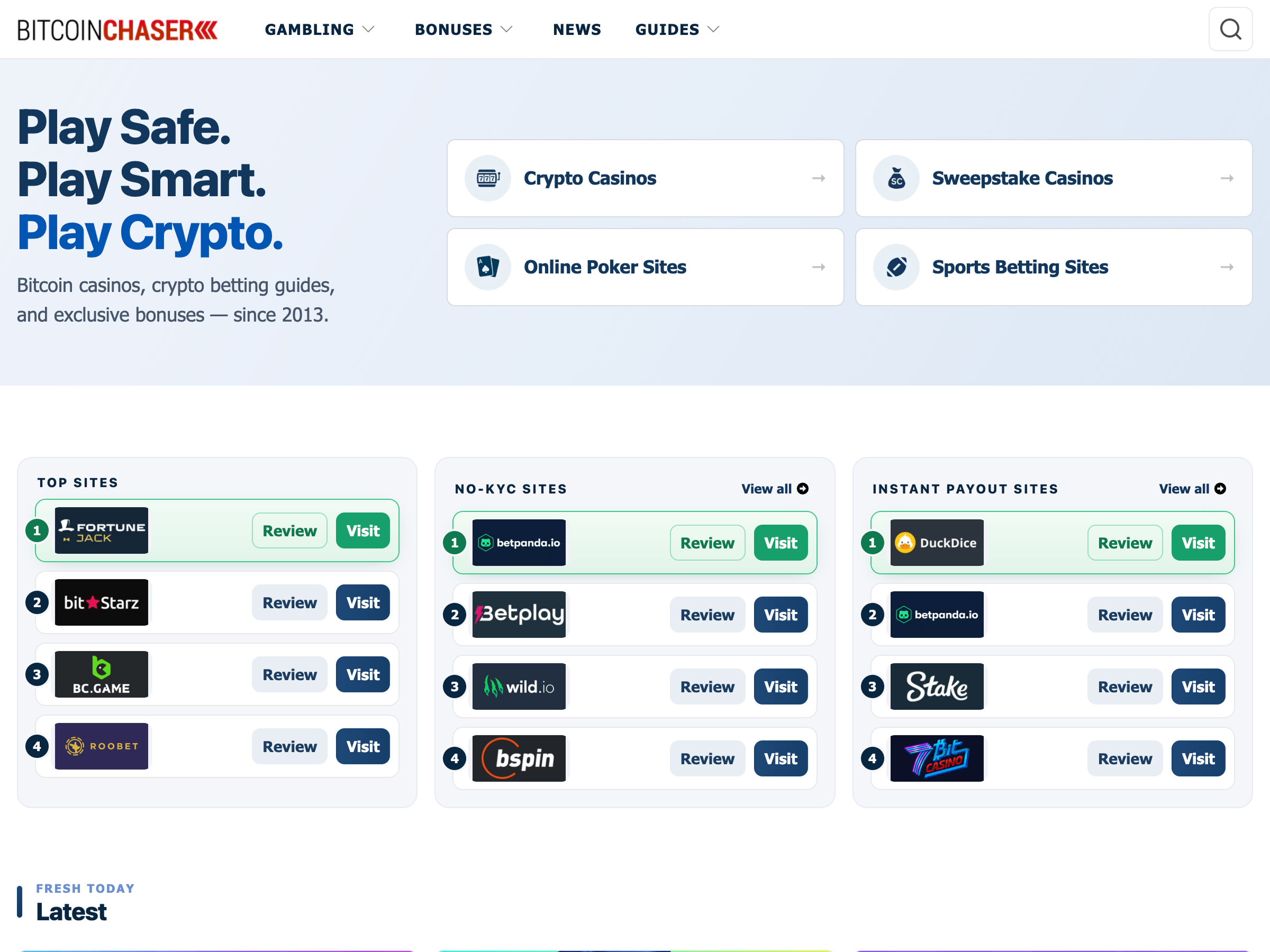Read the FortuneJack review
This screenshot has height=952, width=1270.
click(289, 530)
